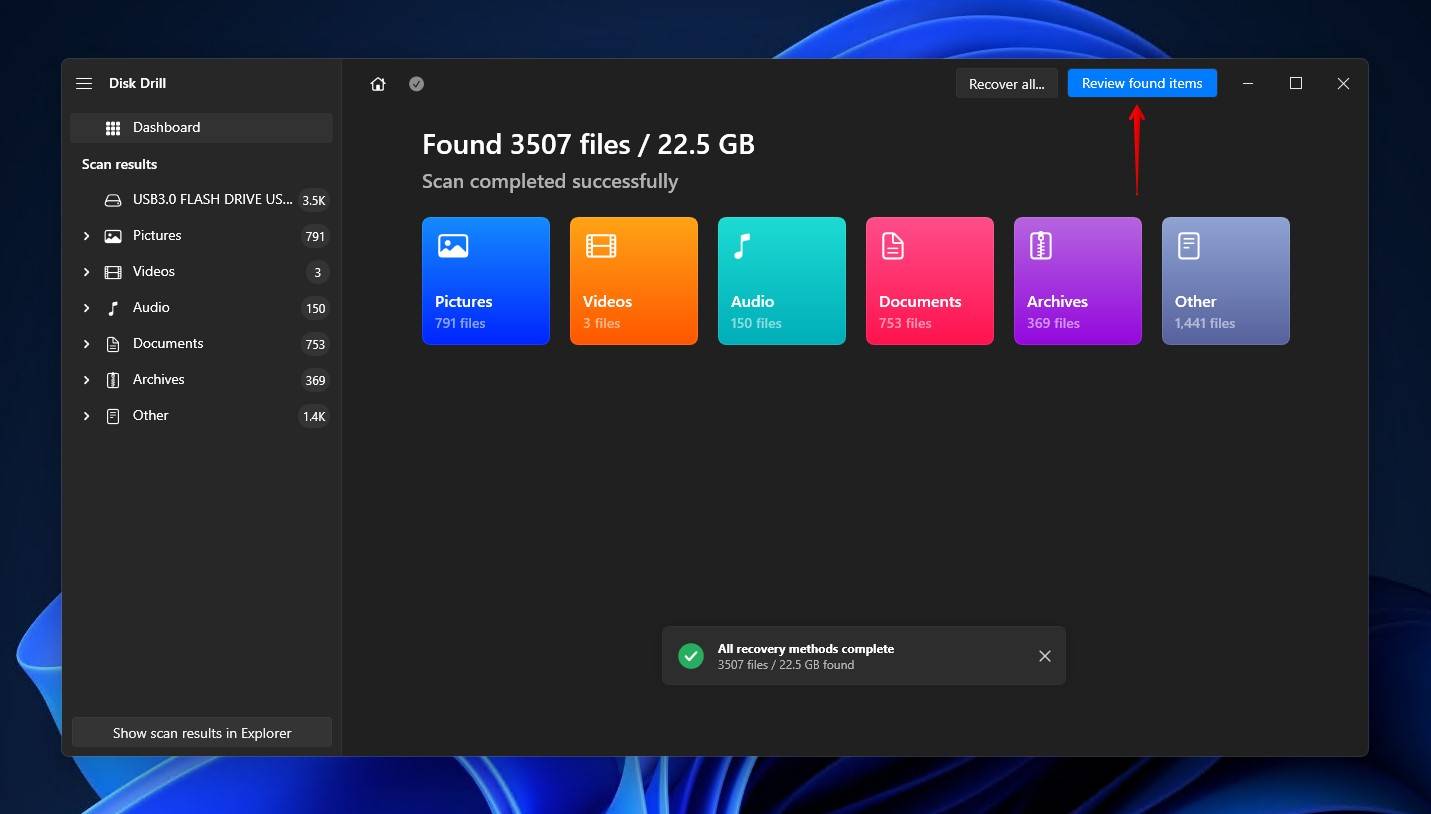This screenshot has width=1431, height=814.
Task: Click the Pictures icon in sidebar tree
Action: pyautogui.click(x=113, y=236)
